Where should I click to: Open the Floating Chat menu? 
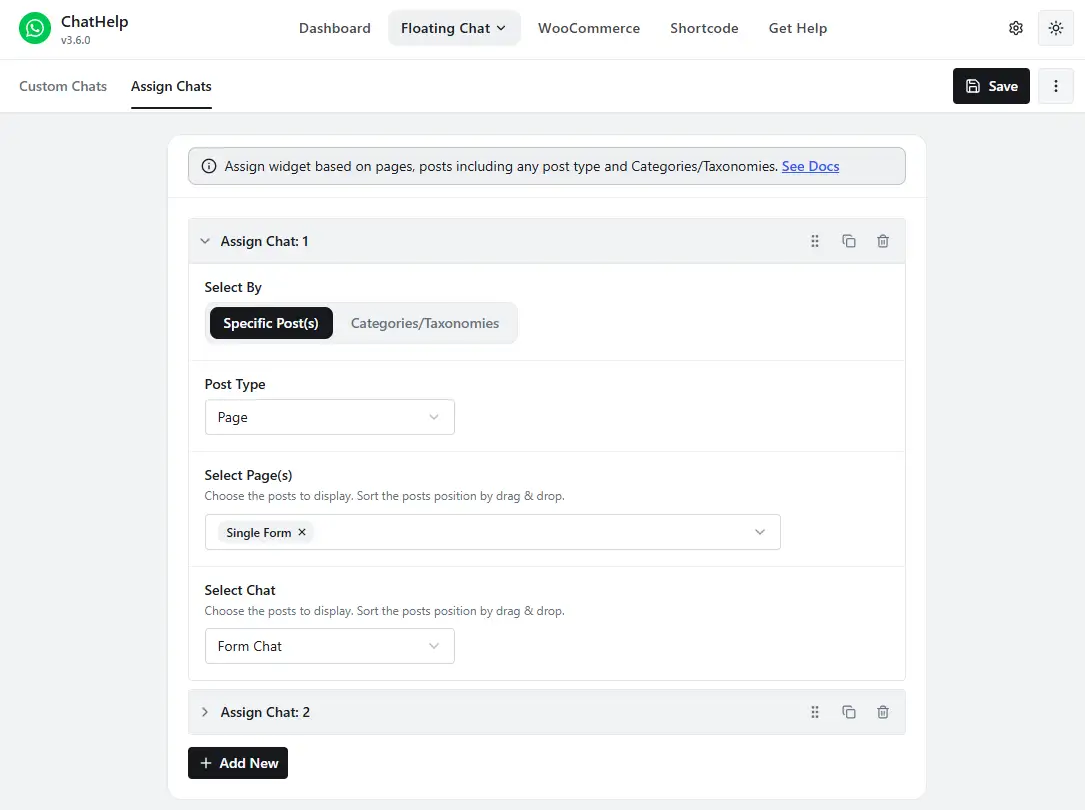(x=454, y=28)
